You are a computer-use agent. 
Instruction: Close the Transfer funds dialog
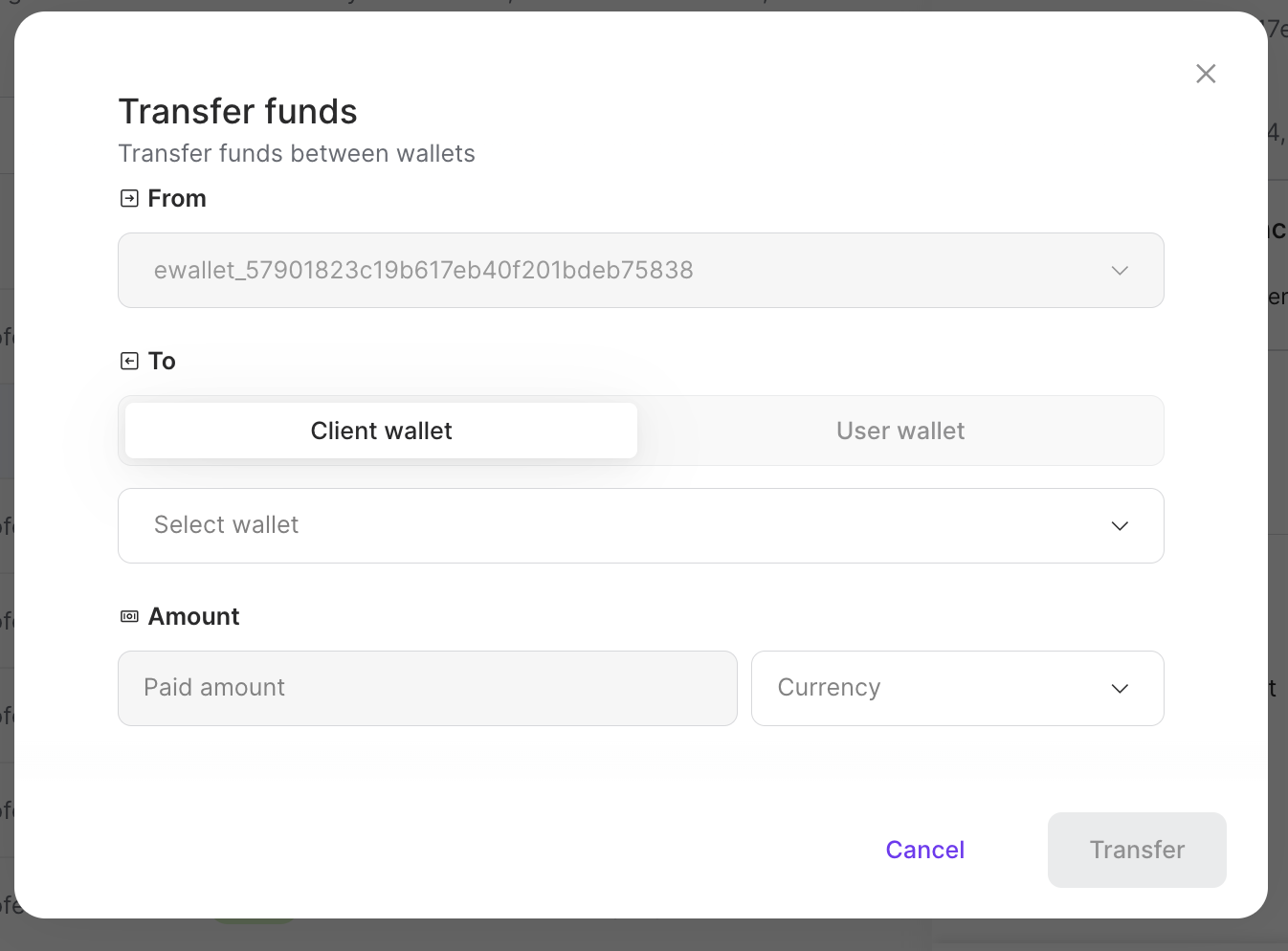click(x=1206, y=74)
